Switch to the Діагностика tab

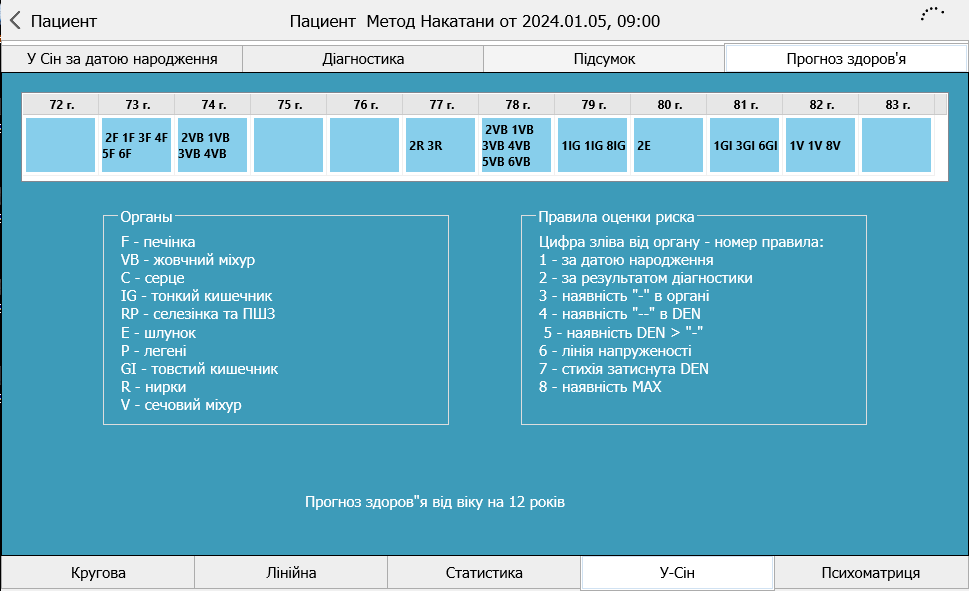[363, 59]
